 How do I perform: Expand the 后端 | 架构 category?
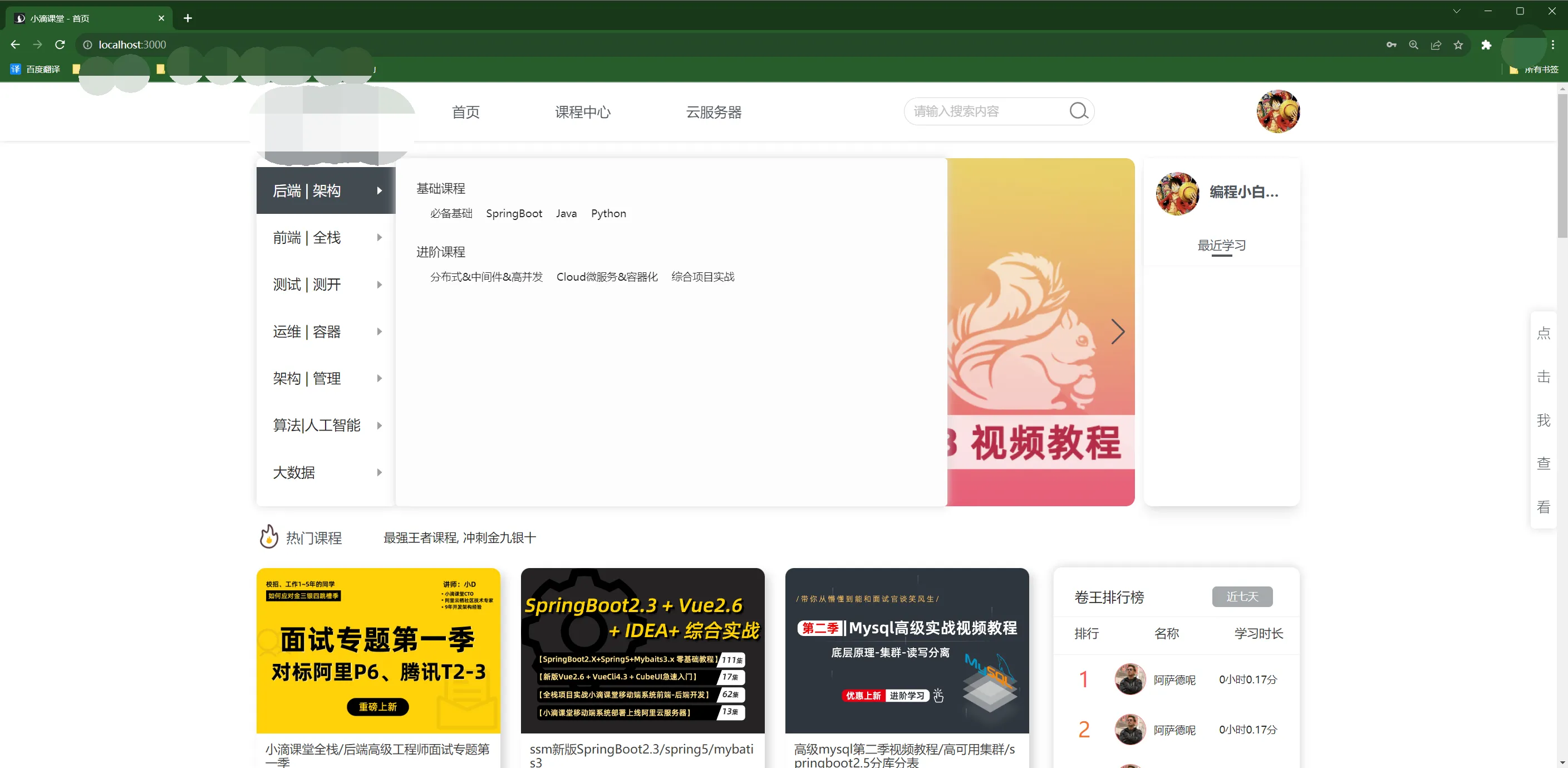tap(326, 190)
